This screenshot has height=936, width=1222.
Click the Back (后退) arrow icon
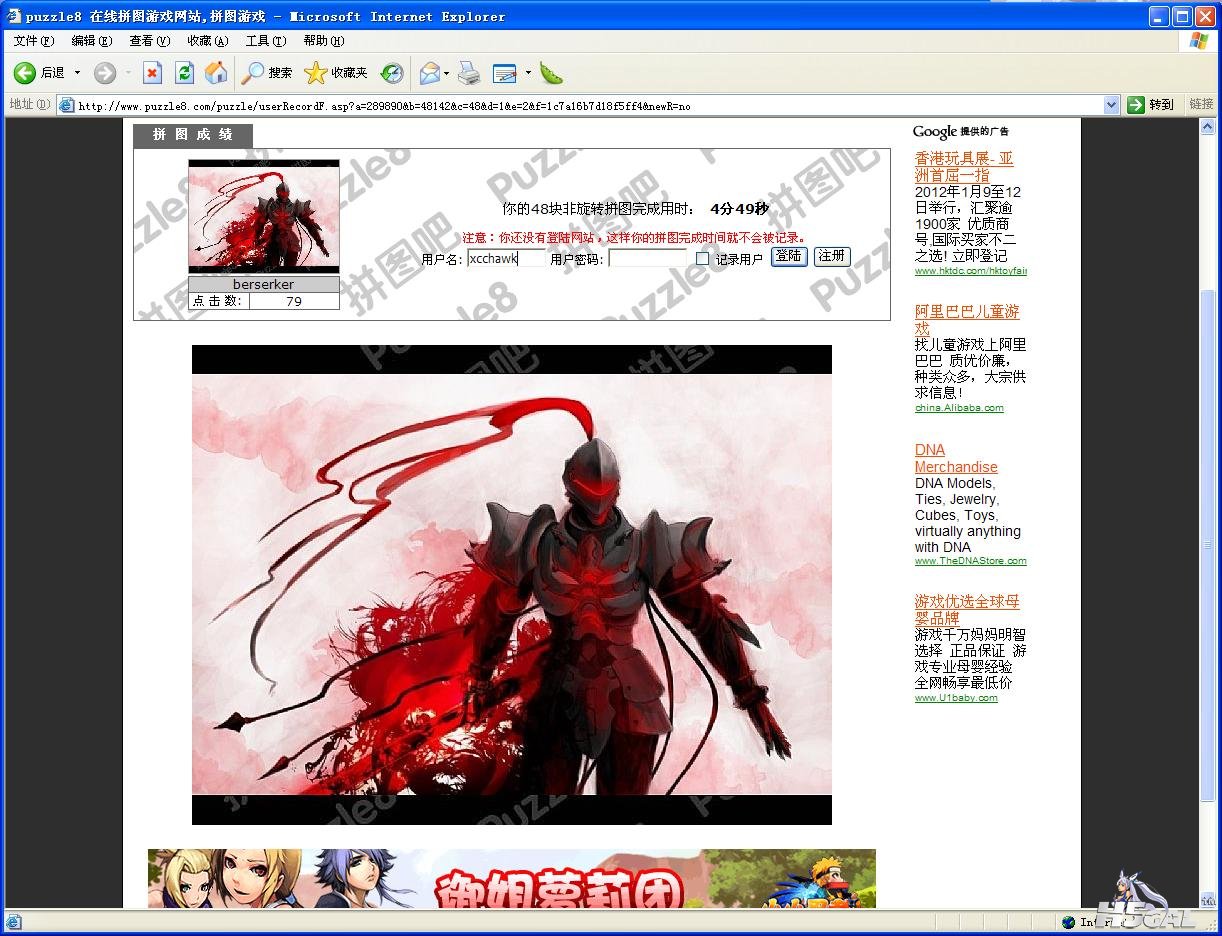click(x=25, y=73)
